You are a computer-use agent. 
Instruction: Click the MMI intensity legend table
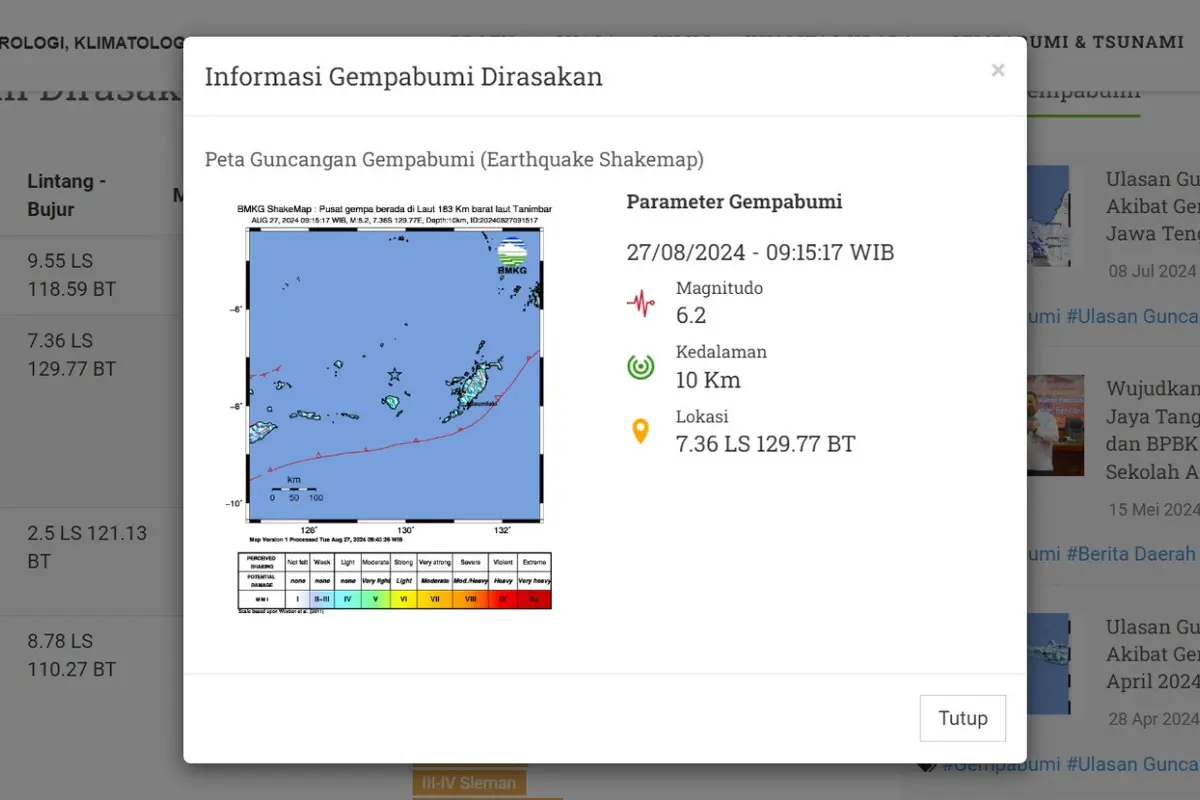pyautogui.click(x=394, y=581)
